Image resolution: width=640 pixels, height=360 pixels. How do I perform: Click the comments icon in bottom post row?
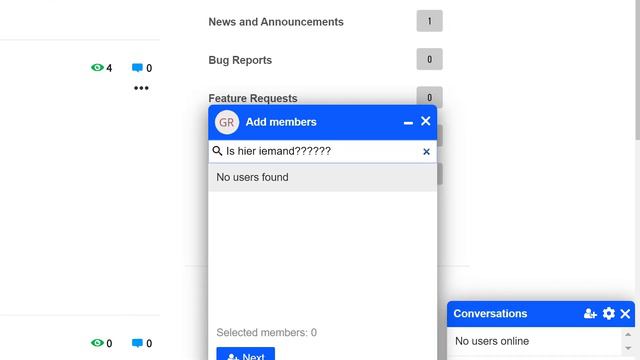(137, 343)
